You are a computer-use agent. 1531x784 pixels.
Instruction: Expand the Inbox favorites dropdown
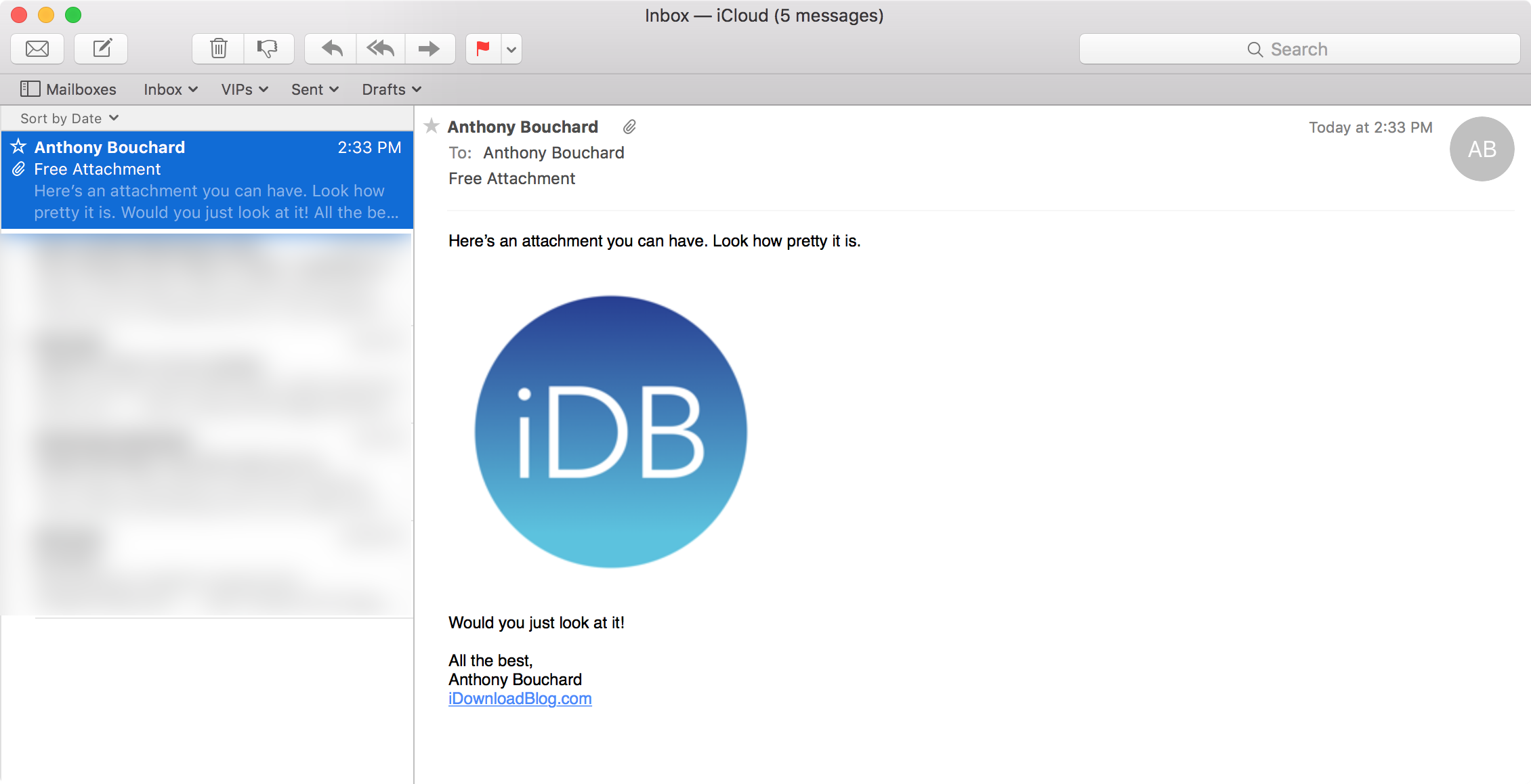169,89
